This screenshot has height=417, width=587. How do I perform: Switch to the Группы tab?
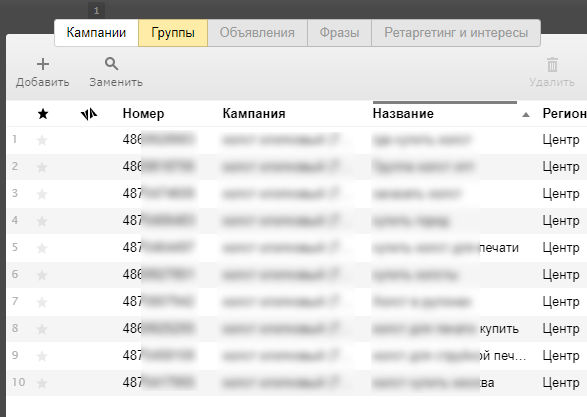pyautogui.click(x=173, y=33)
